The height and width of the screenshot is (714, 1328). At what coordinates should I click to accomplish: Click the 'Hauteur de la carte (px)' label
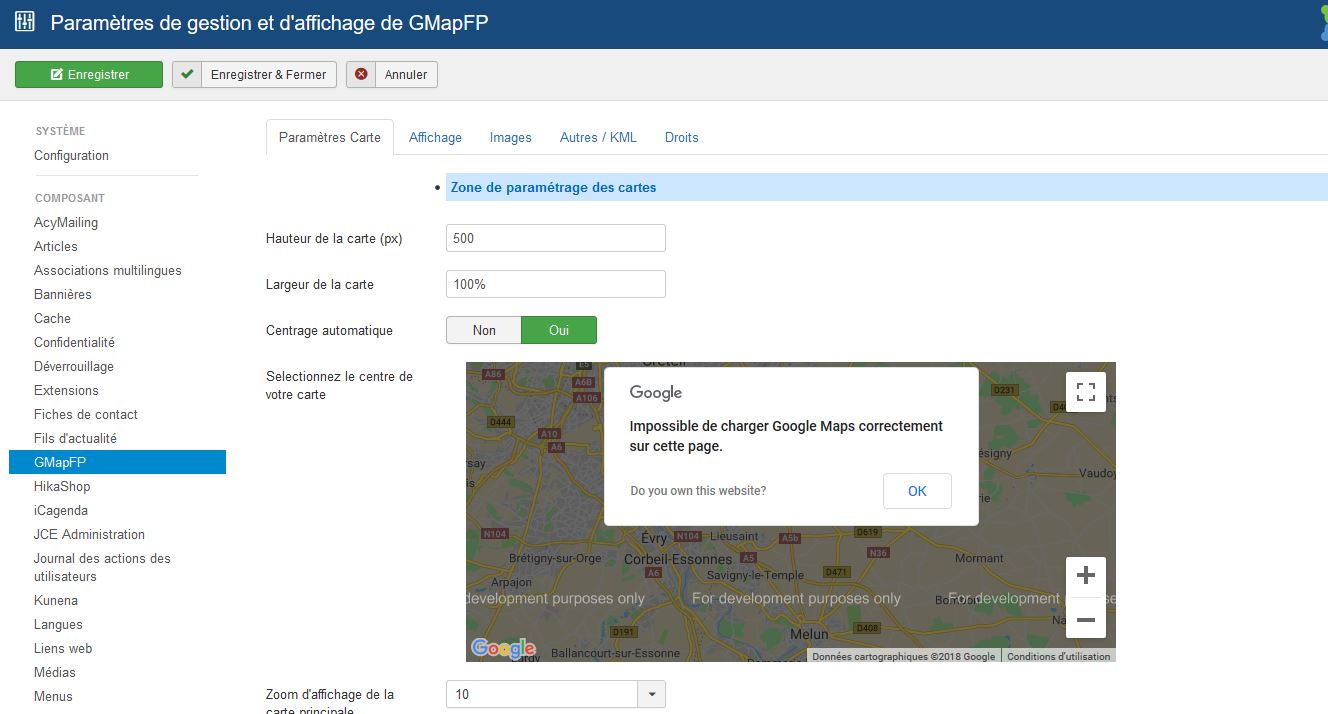[x=334, y=238]
